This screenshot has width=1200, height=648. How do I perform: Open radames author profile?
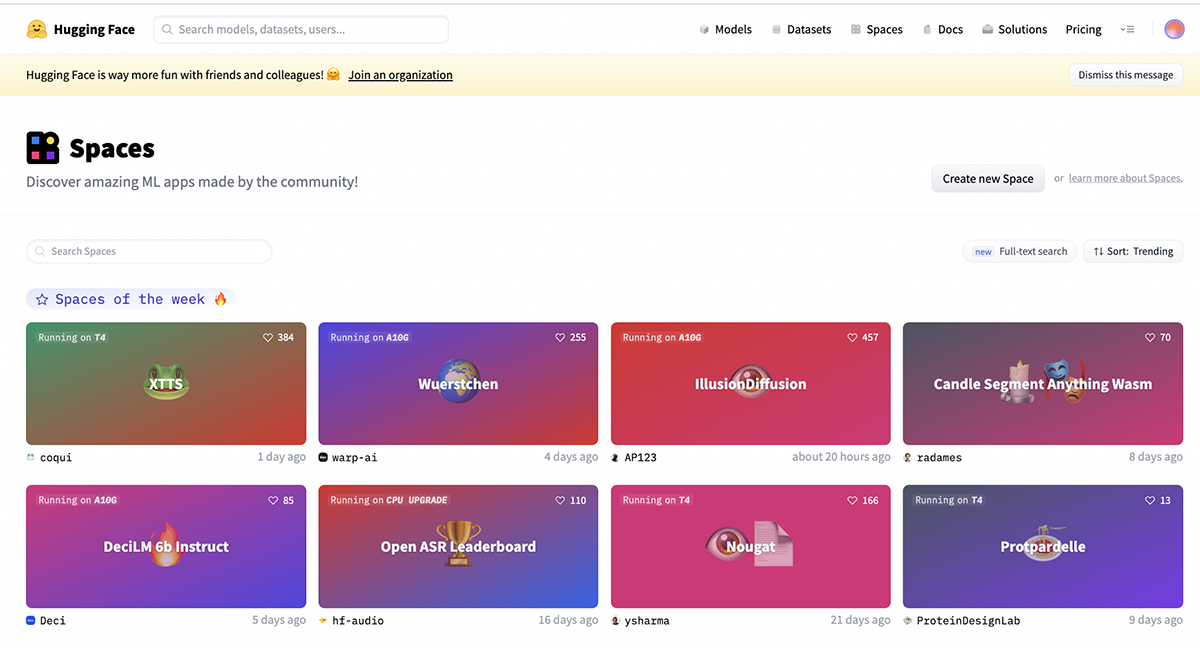[x=939, y=457]
